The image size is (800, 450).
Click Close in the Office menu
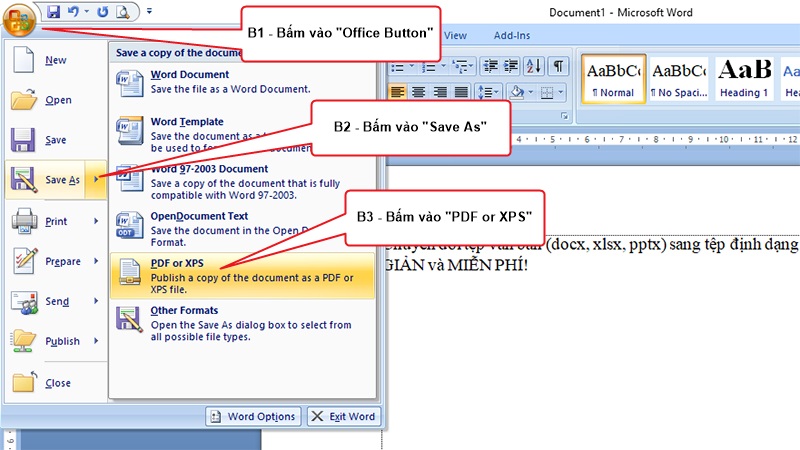pyautogui.click(x=56, y=383)
